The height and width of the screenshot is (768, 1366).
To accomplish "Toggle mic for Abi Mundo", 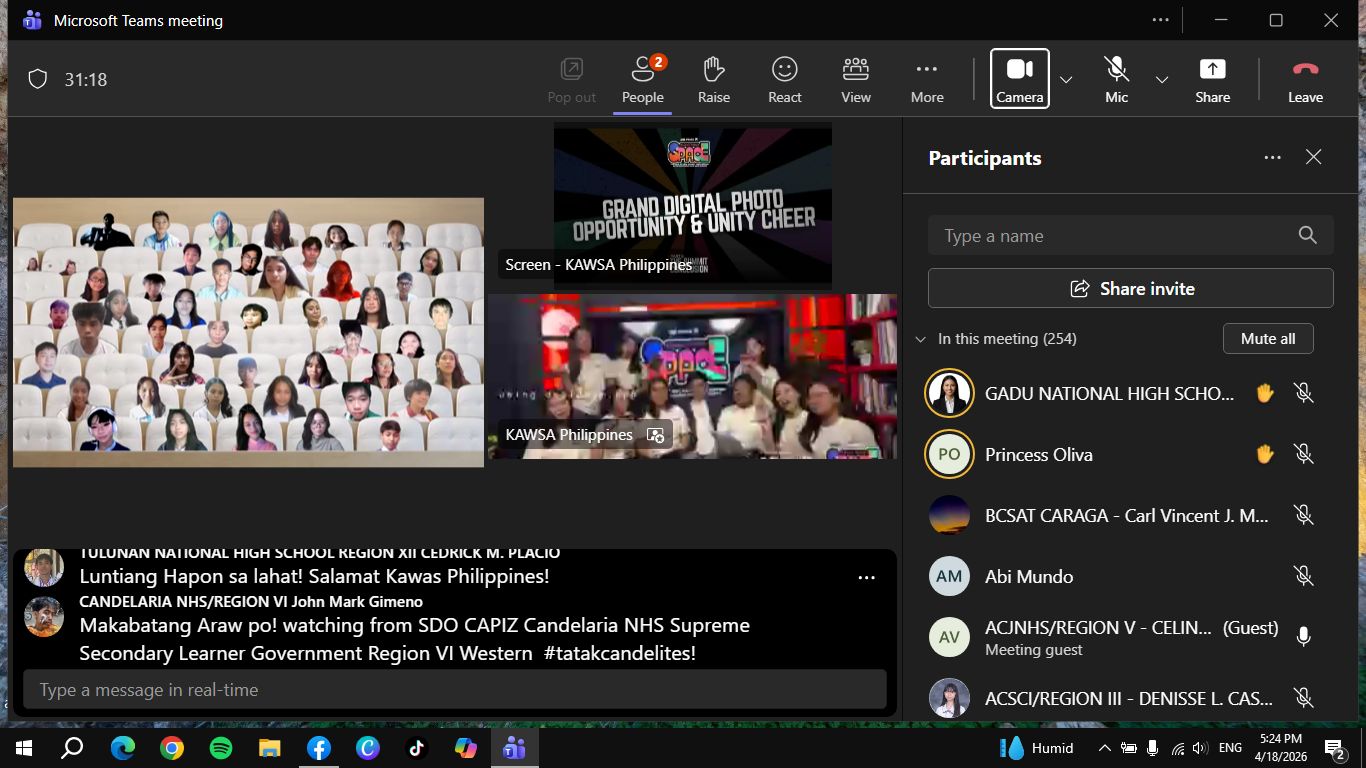I will pyautogui.click(x=1303, y=576).
